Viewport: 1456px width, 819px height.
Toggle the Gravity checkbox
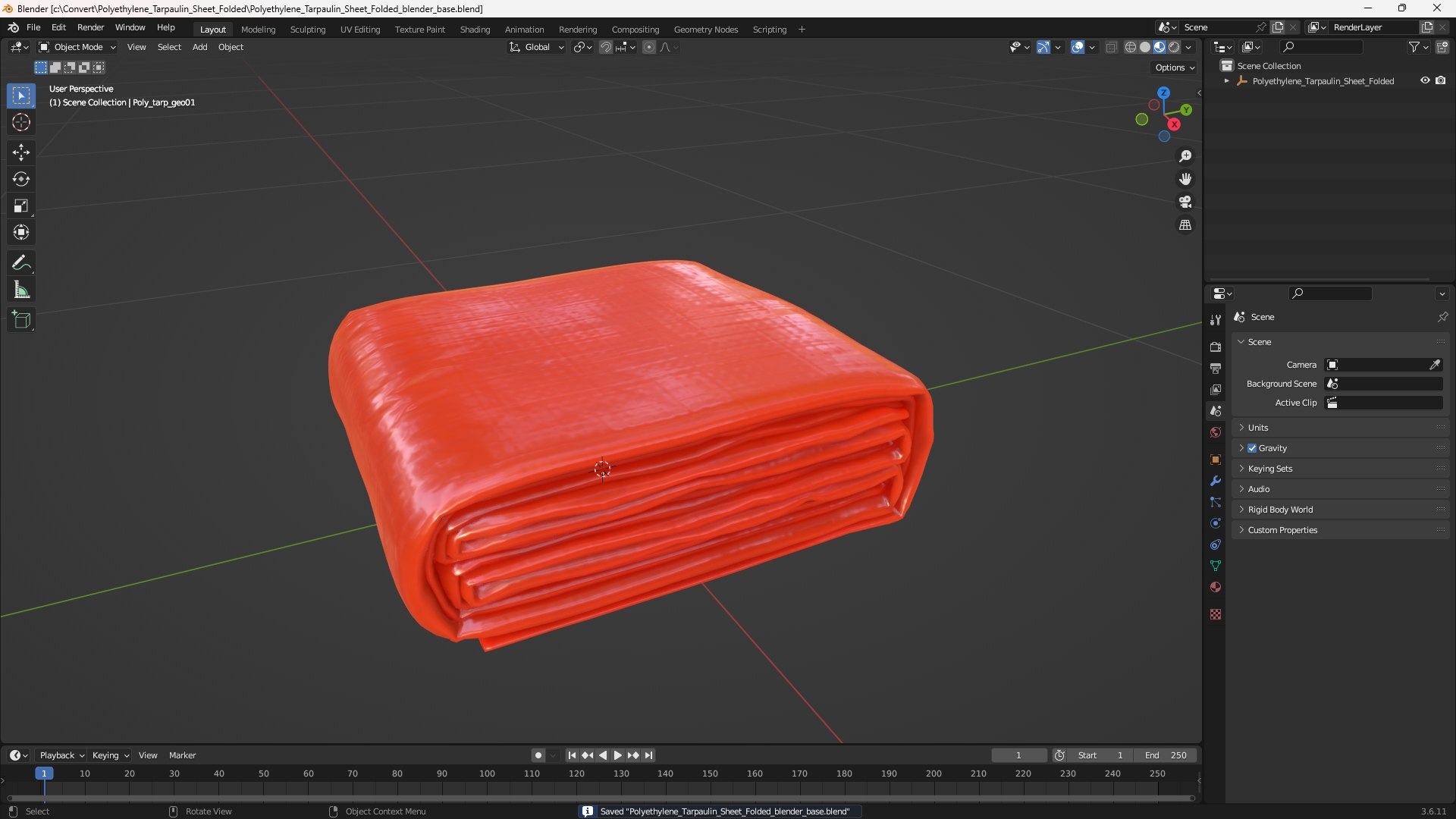coord(1252,448)
